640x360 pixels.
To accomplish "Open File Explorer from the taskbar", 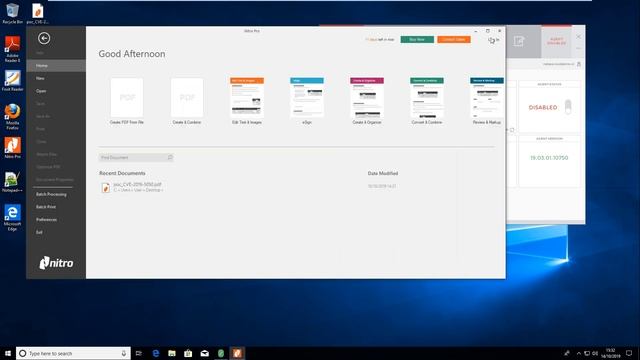I will point(172,353).
